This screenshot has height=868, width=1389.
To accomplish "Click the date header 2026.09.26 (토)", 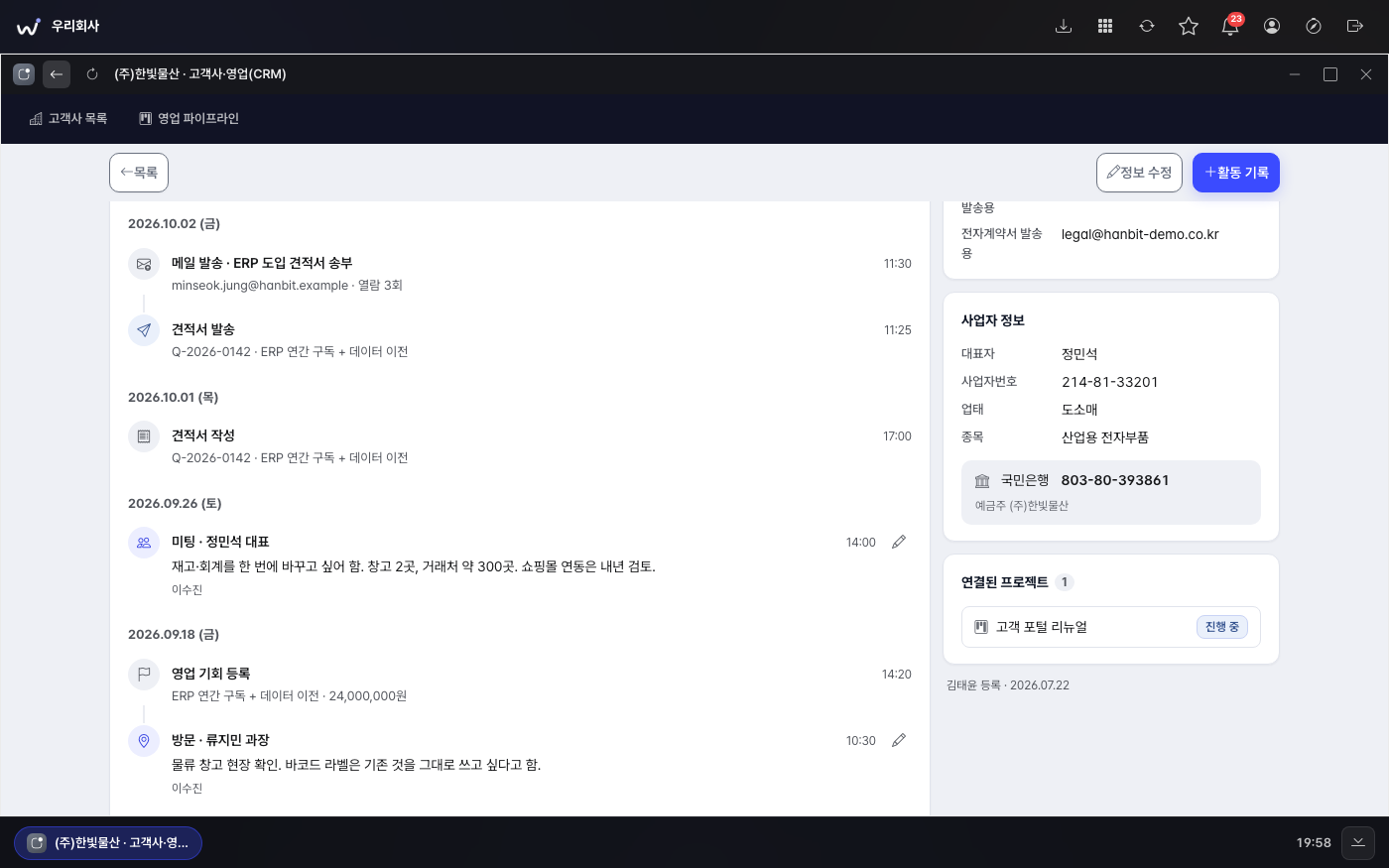I will pyautogui.click(x=175, y=503).
